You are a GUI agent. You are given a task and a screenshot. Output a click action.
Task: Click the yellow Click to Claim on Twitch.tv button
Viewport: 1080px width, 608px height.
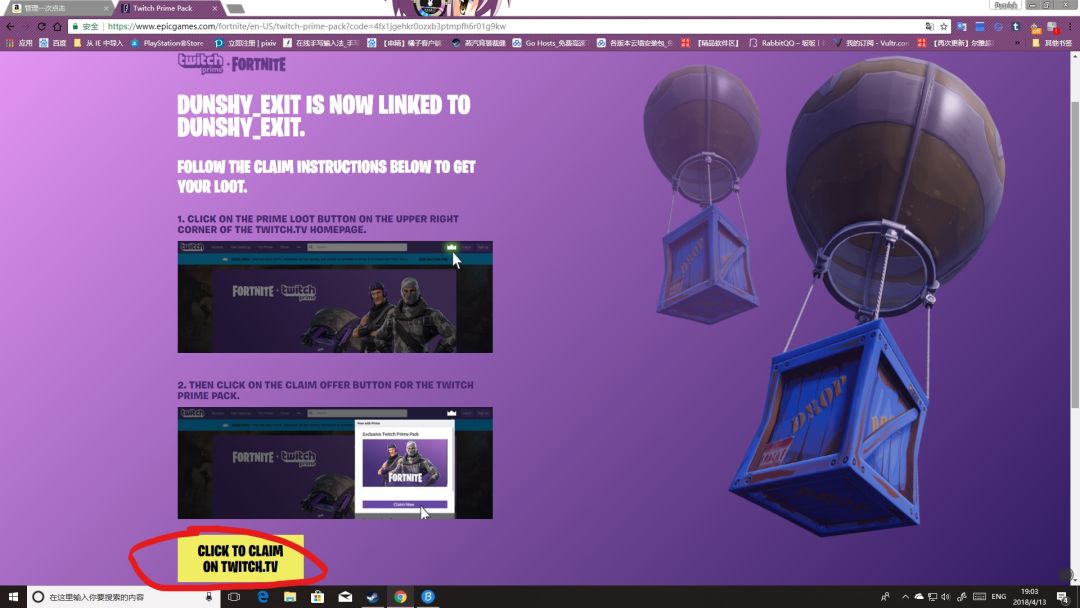click(240, 558)
